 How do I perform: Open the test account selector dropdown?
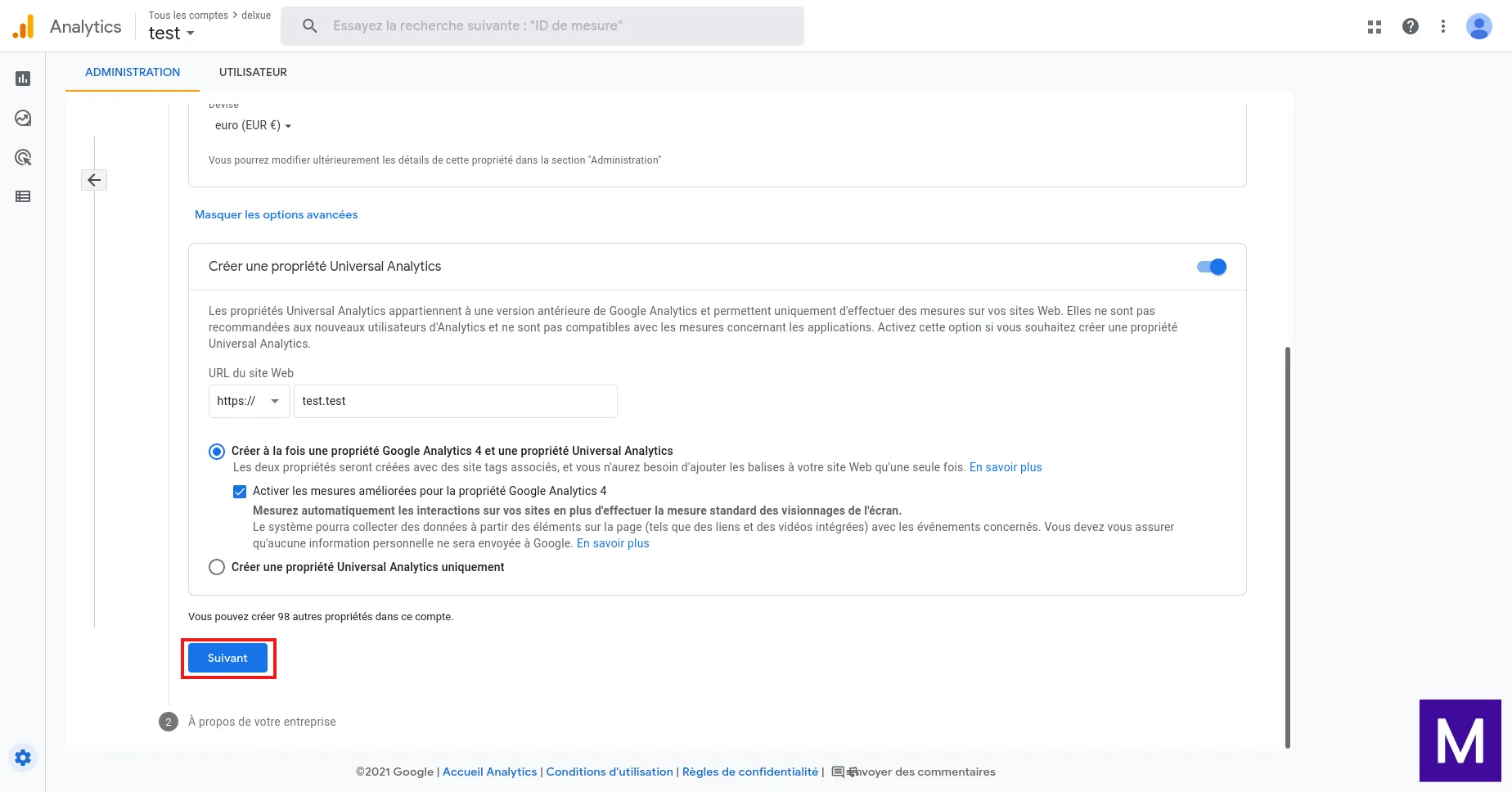pyautogui.click(x=172, y=34)
